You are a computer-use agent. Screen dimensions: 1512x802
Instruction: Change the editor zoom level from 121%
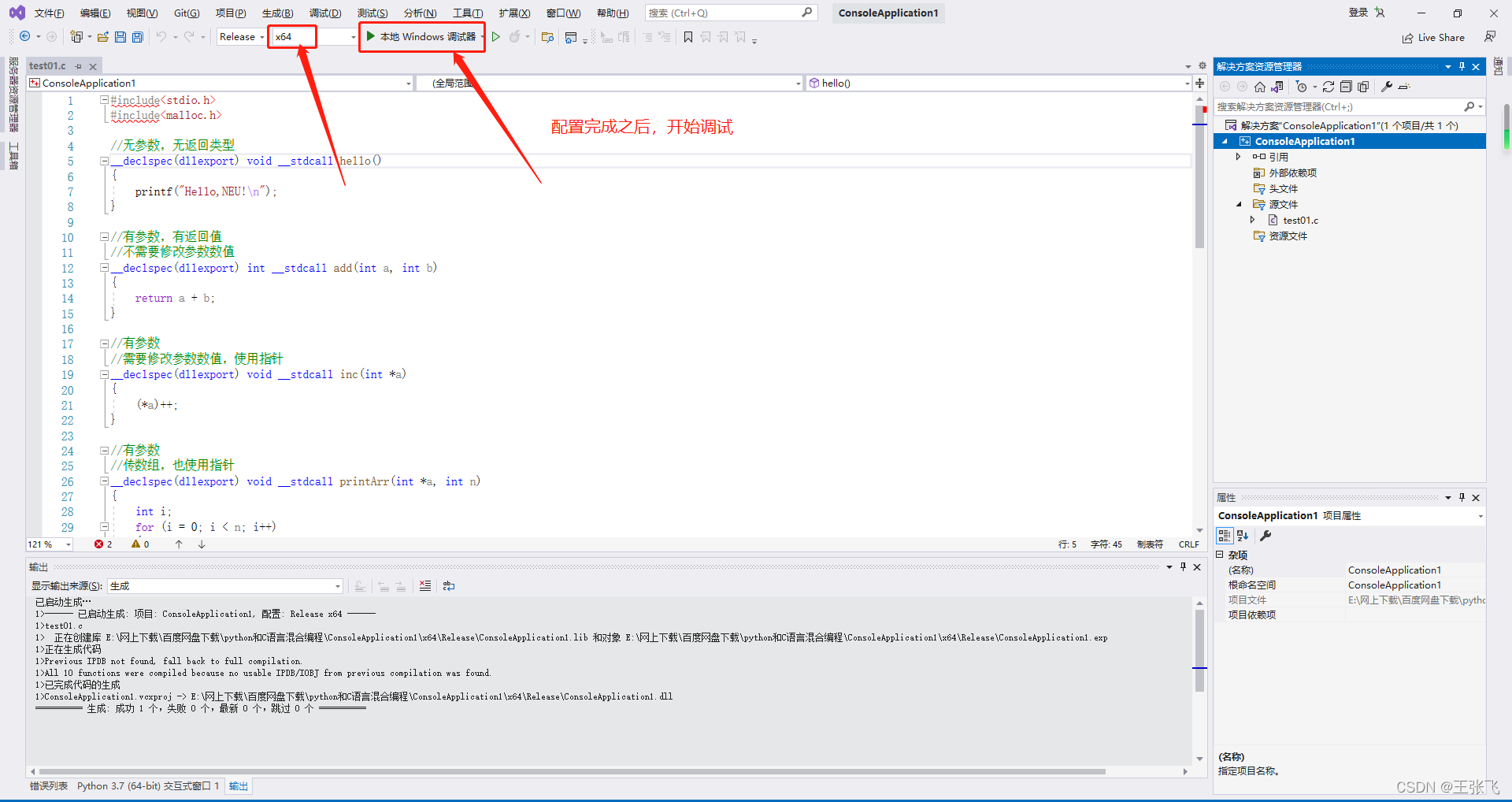click(x=49, y=544)
